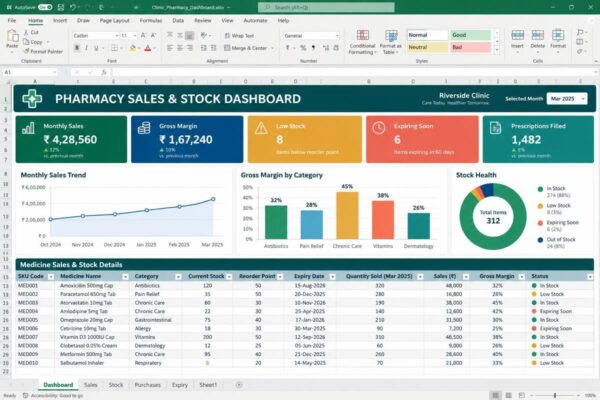Switch to the Page Layout tab
The width and height of the screenshot is (600, 400).
(114, 21)
